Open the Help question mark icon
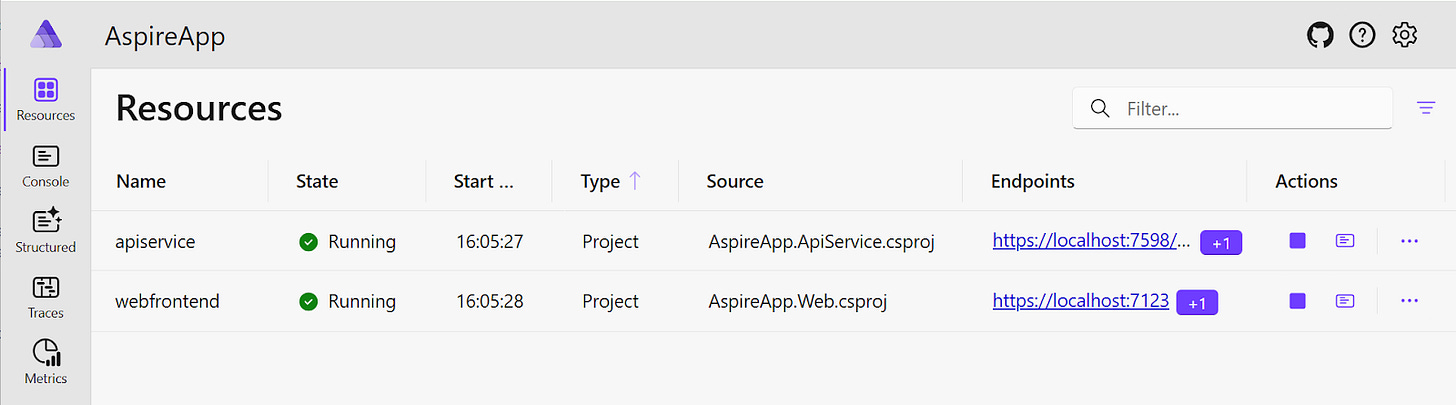The image size is (1456, 405). (1362, 36)
